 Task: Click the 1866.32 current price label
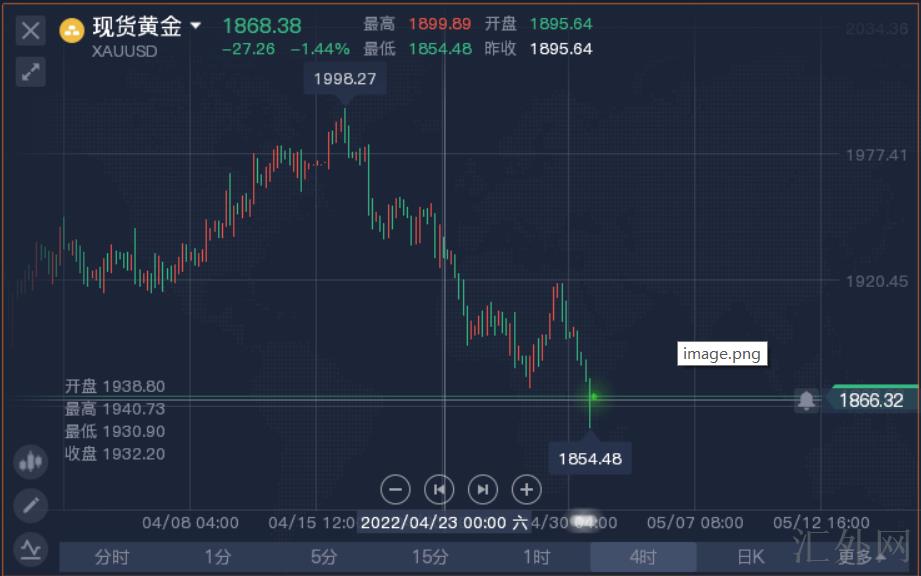[871, 400]
